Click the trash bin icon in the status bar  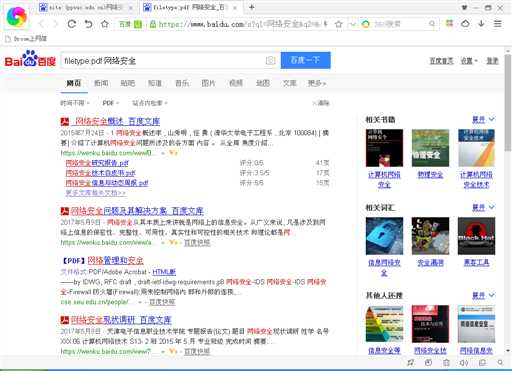tap(446, 362)
